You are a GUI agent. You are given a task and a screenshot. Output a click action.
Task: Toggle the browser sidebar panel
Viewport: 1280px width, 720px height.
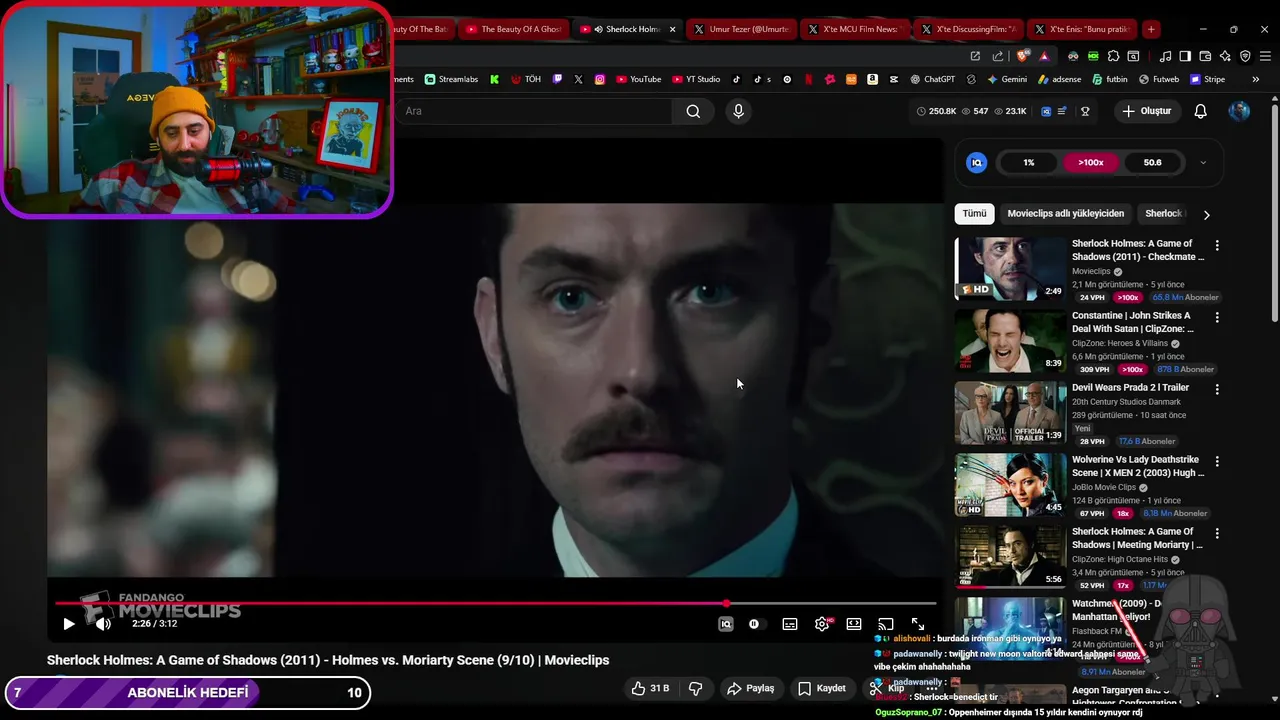tap(1184, 56)
